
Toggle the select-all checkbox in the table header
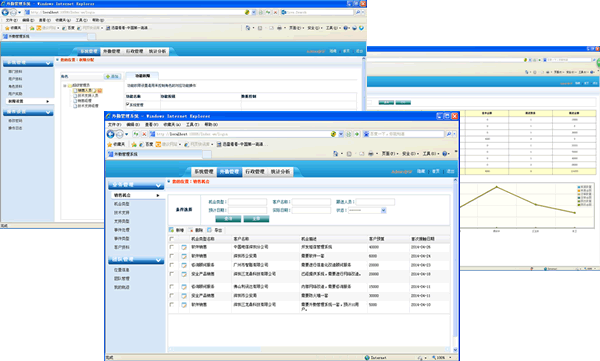pyautogui.click(x=171, y=239)
